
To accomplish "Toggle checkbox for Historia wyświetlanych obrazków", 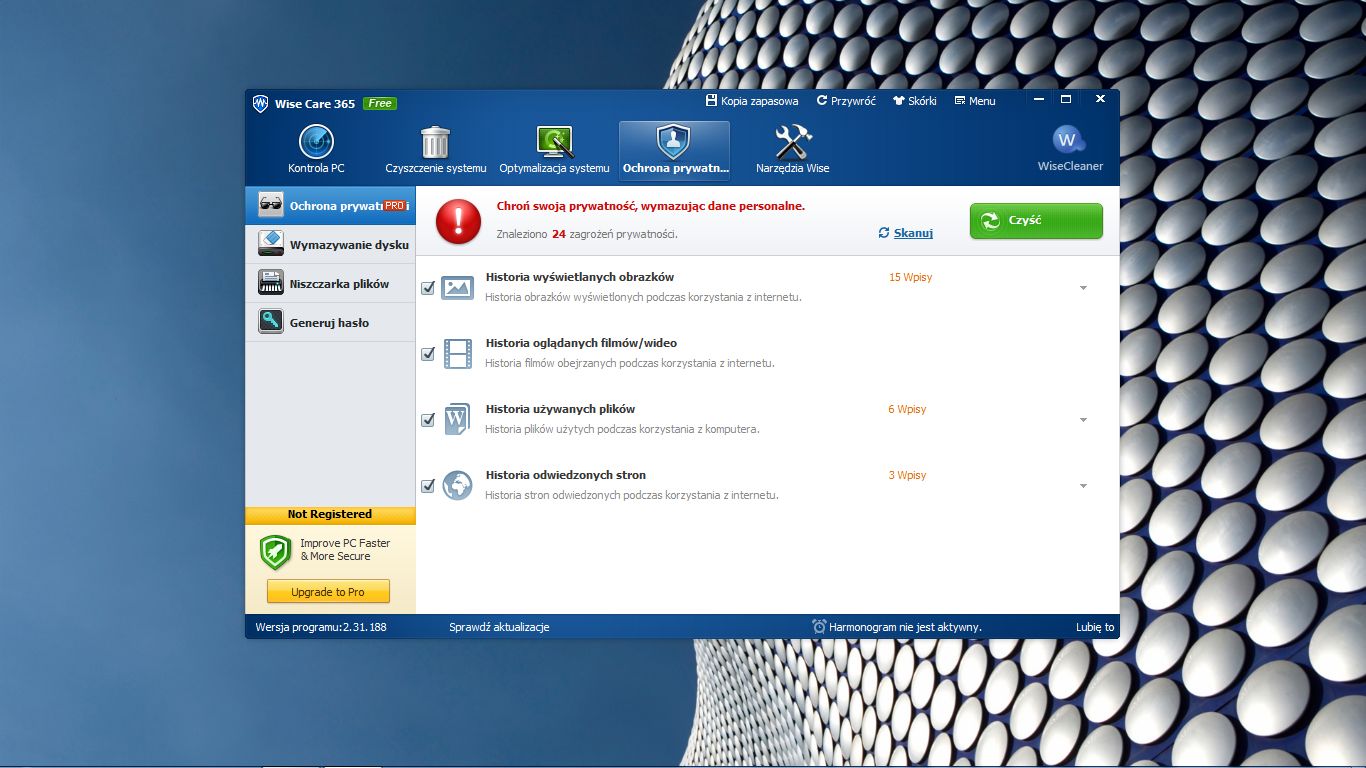I will point(428,288).
